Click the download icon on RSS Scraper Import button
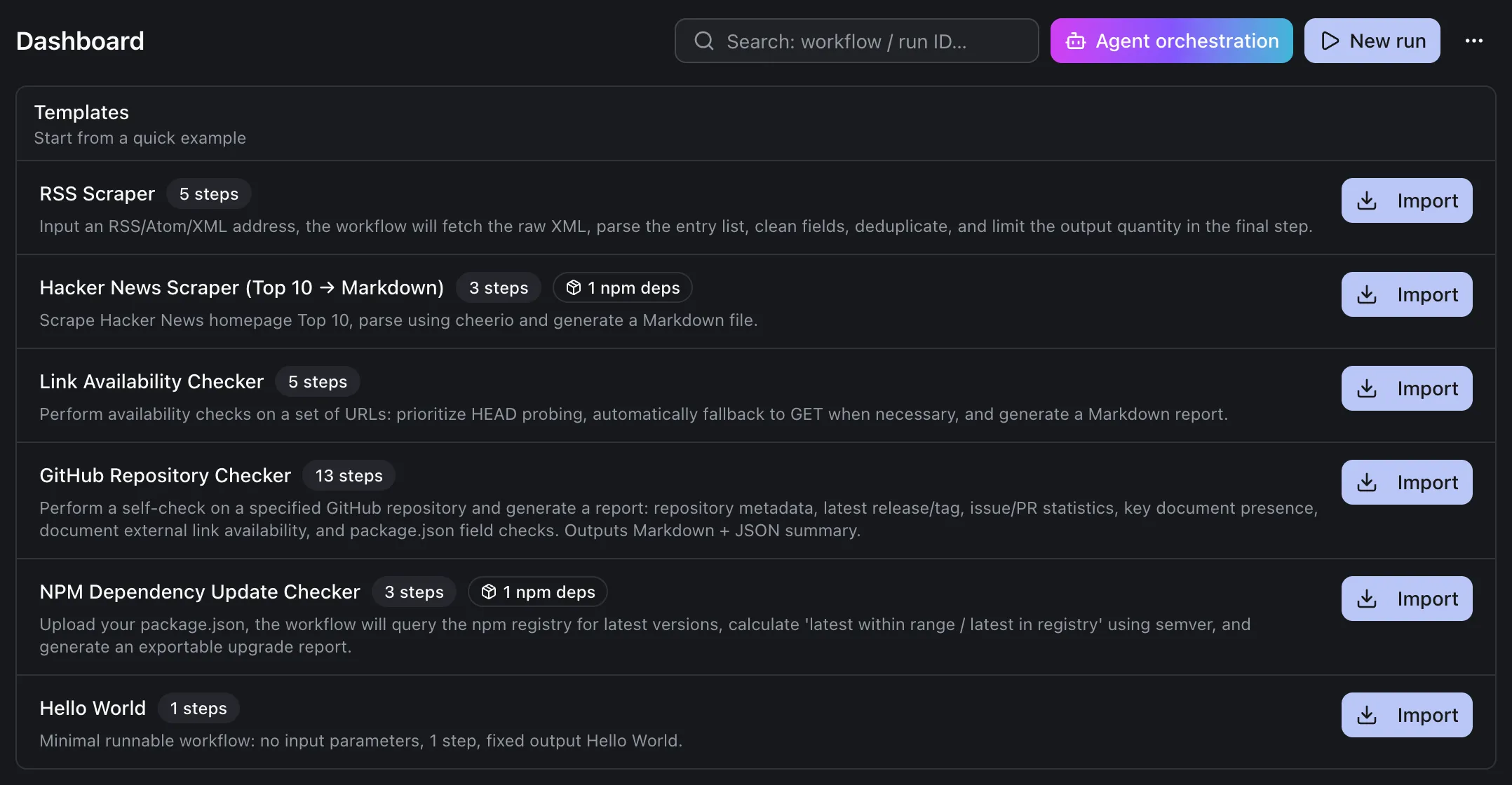Viewport: 1512px width, 785px height. (1366, 201)
